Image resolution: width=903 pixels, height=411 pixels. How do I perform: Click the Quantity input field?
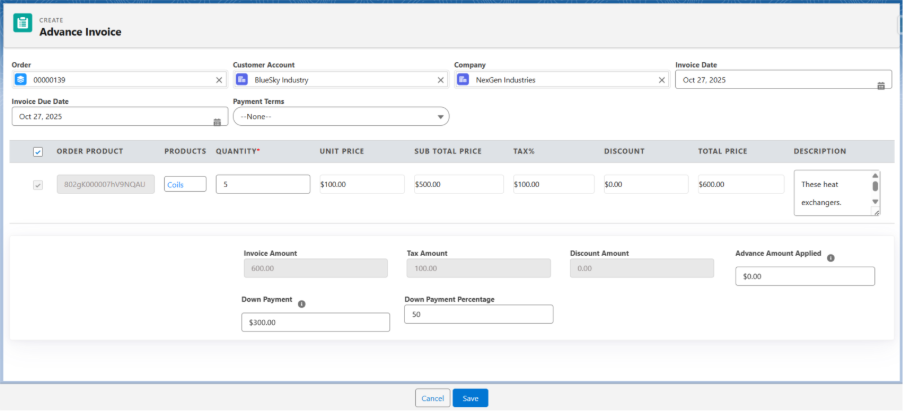[262, 185]
